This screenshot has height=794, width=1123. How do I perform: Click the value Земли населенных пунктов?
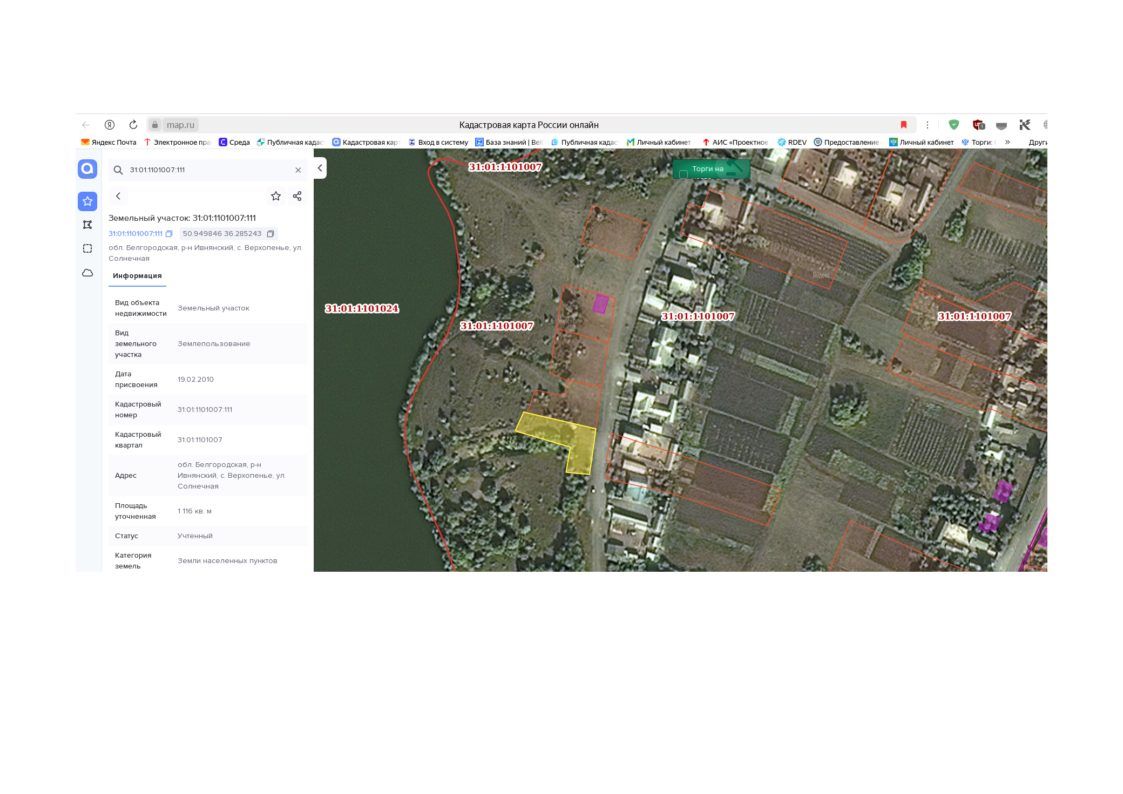click(x=227, y=561)
